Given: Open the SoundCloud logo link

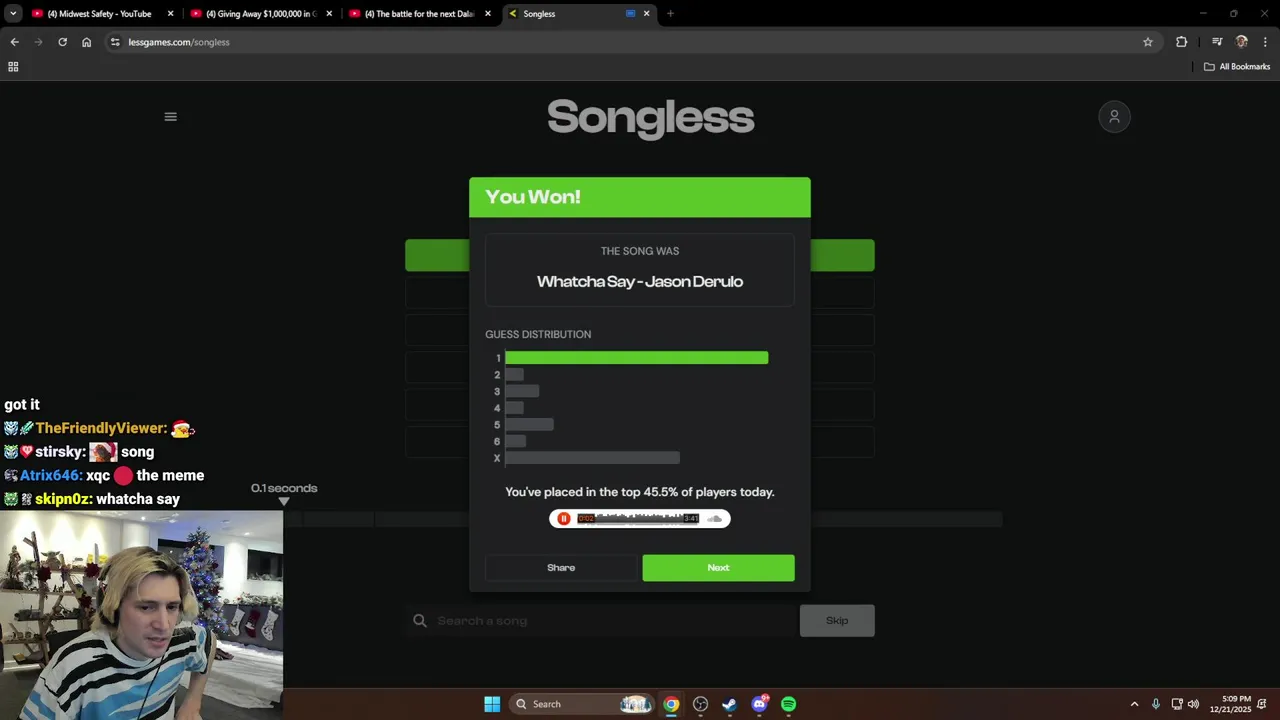Looking at the screenshot, I should [714, 518].
